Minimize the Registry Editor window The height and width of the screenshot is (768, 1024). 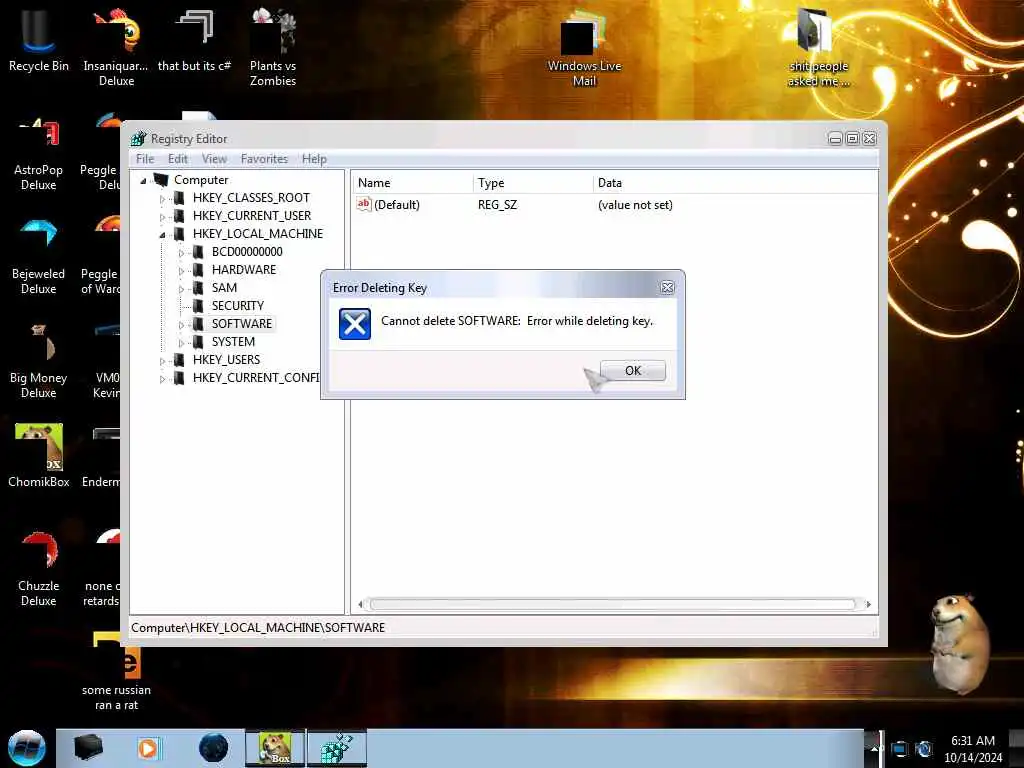tap(835, 138)
